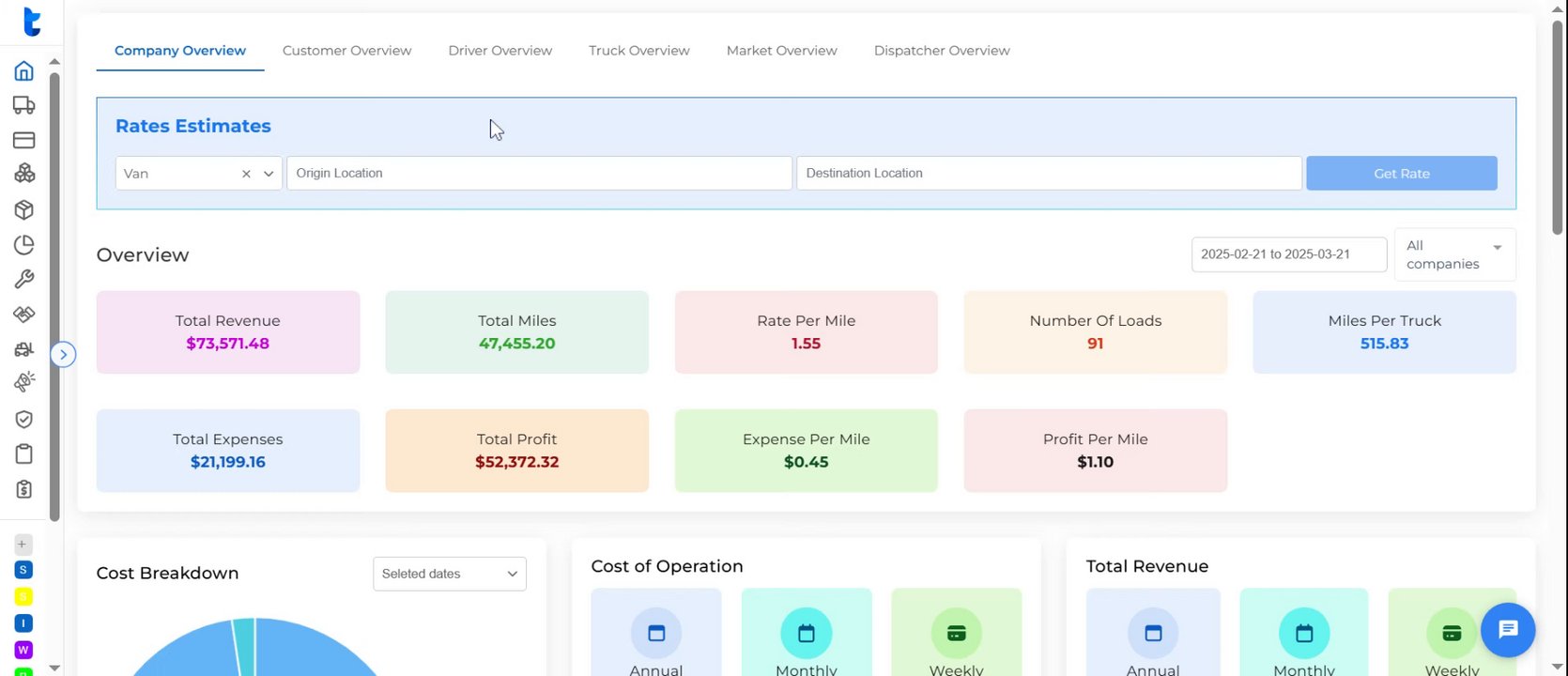The image size is (1568, 676).
Task: Click Annual calendar icon under Cost of Operation
Action: click(656, 633)
